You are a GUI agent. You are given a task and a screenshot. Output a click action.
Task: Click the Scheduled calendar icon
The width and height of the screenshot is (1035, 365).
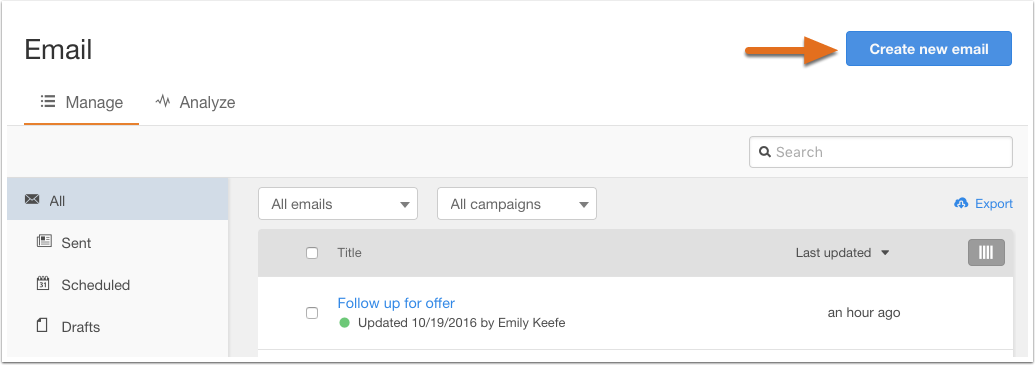click(x=43, y=284)
